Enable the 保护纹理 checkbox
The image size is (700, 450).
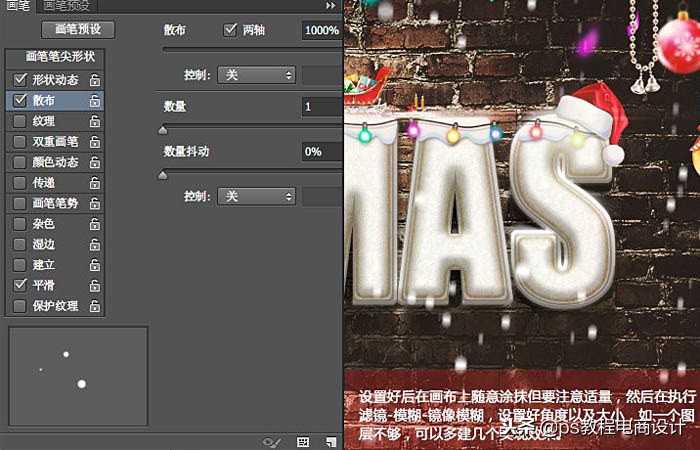pos(20,306)
